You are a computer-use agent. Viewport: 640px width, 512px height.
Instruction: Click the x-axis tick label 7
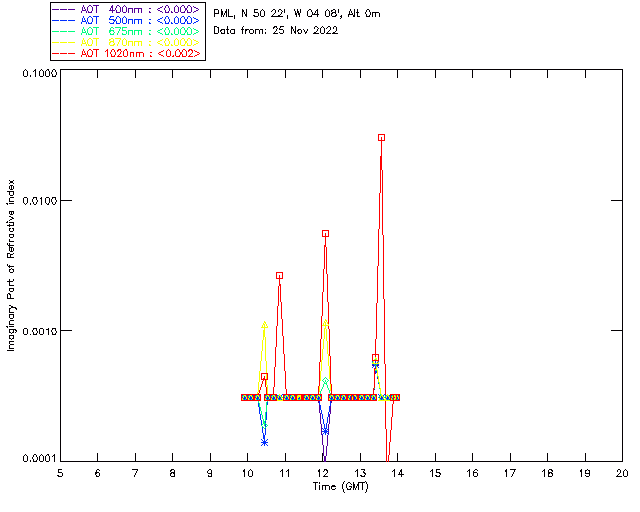(x=135, y=473)
